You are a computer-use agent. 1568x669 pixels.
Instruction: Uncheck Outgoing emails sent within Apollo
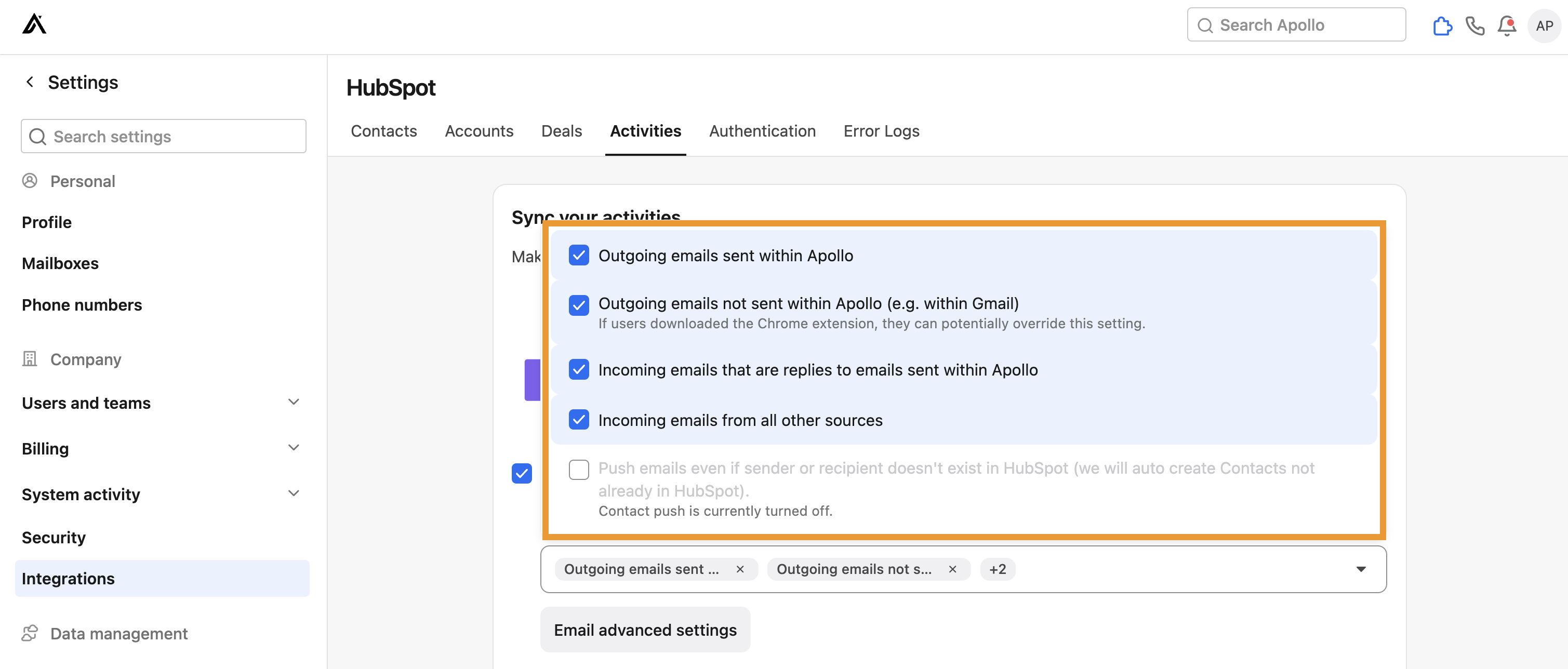pos(578,256)
